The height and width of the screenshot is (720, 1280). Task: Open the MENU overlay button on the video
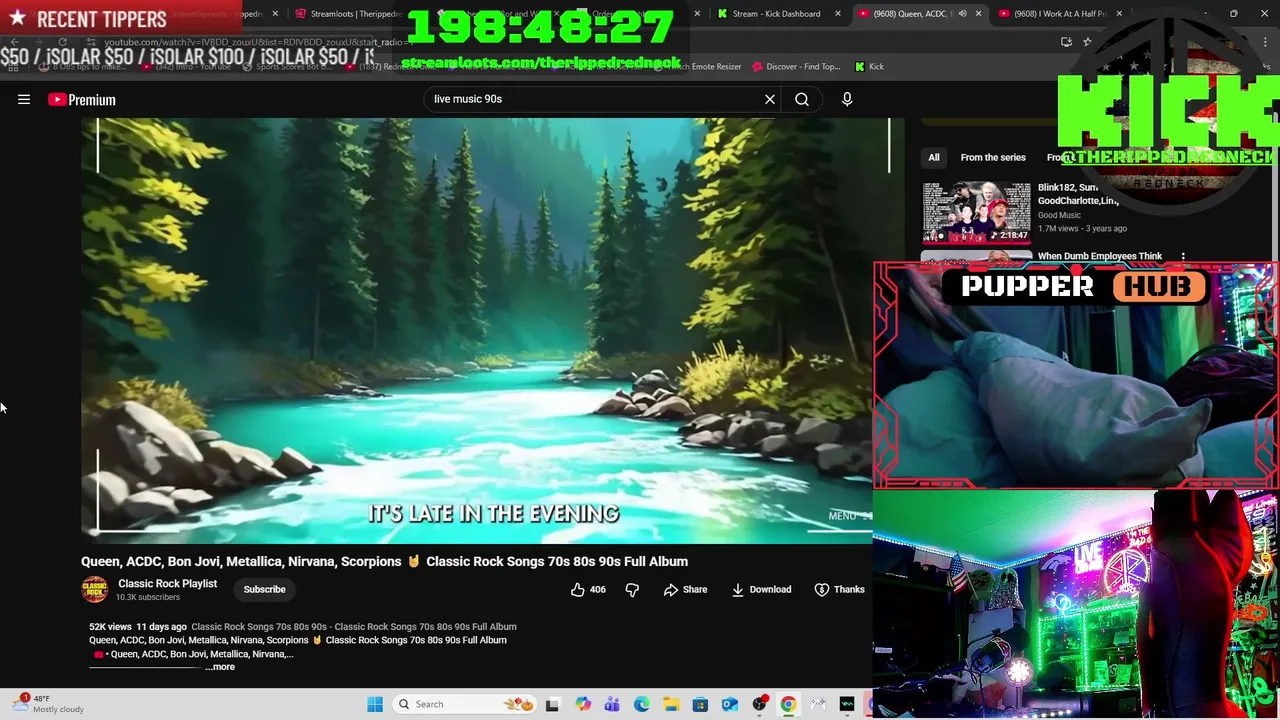849,516
